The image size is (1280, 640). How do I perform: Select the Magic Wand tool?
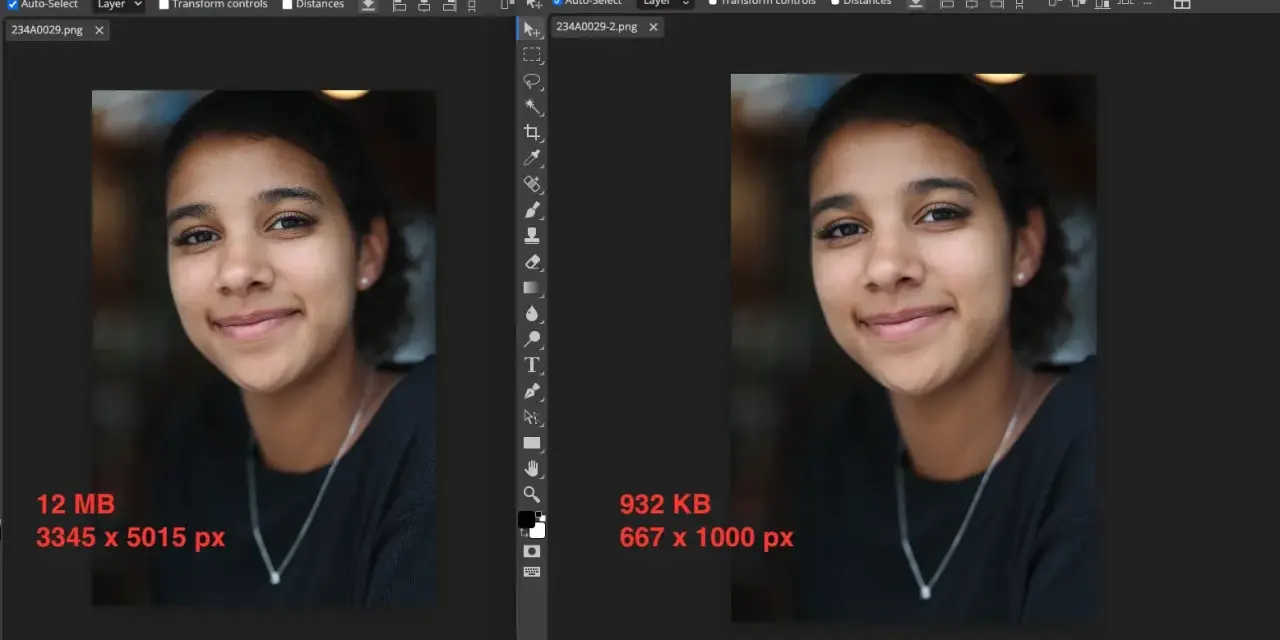point(532,107)
